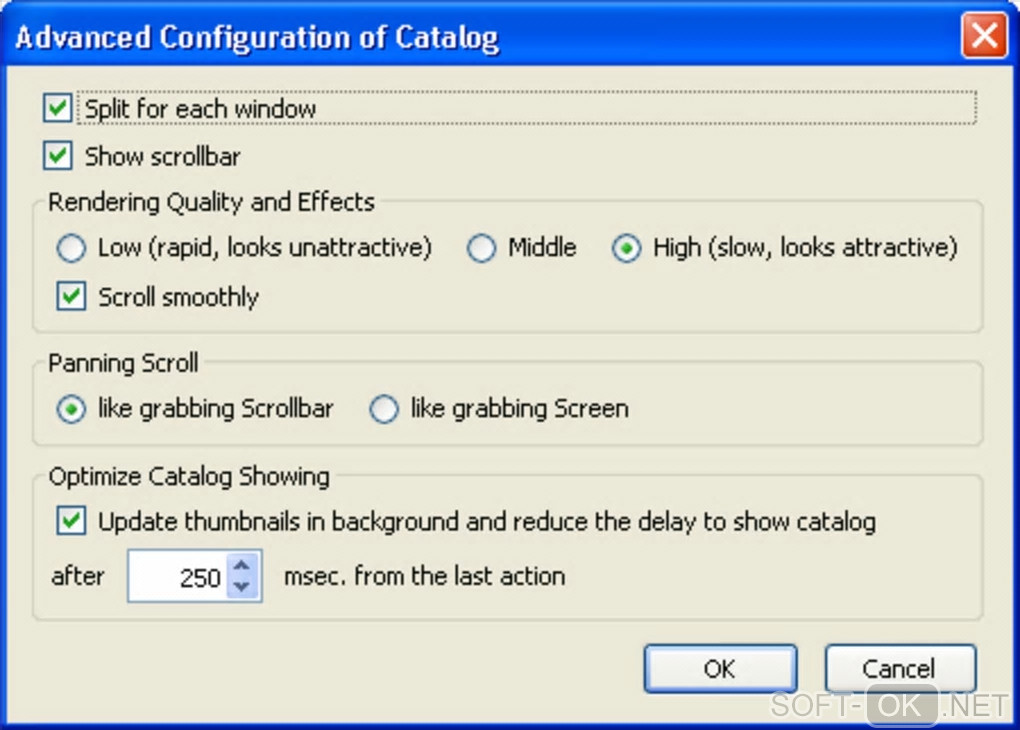Disable the Scroll smoothly option
This screenshot has height=730, width=1020.
coord(71,297)
